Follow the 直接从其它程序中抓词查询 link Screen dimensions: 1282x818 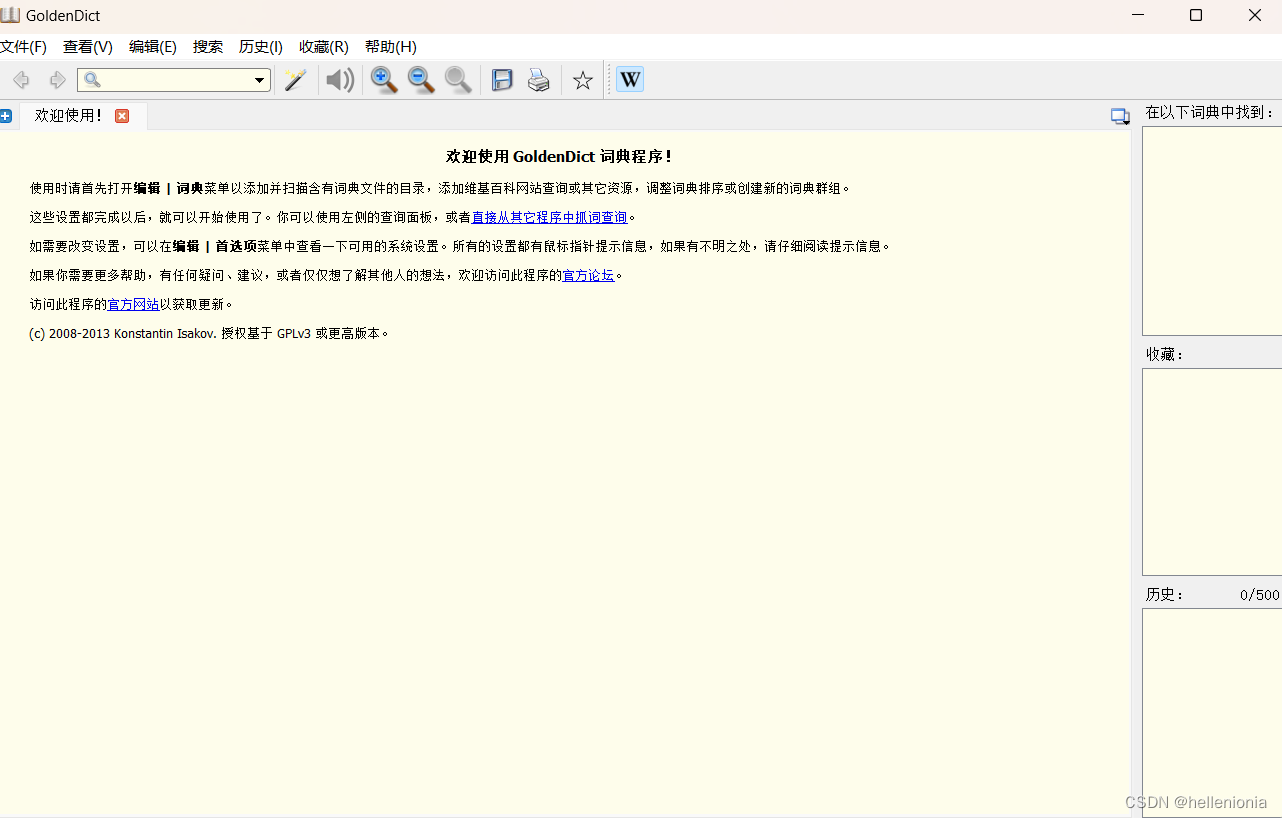[x=549, y=217]
